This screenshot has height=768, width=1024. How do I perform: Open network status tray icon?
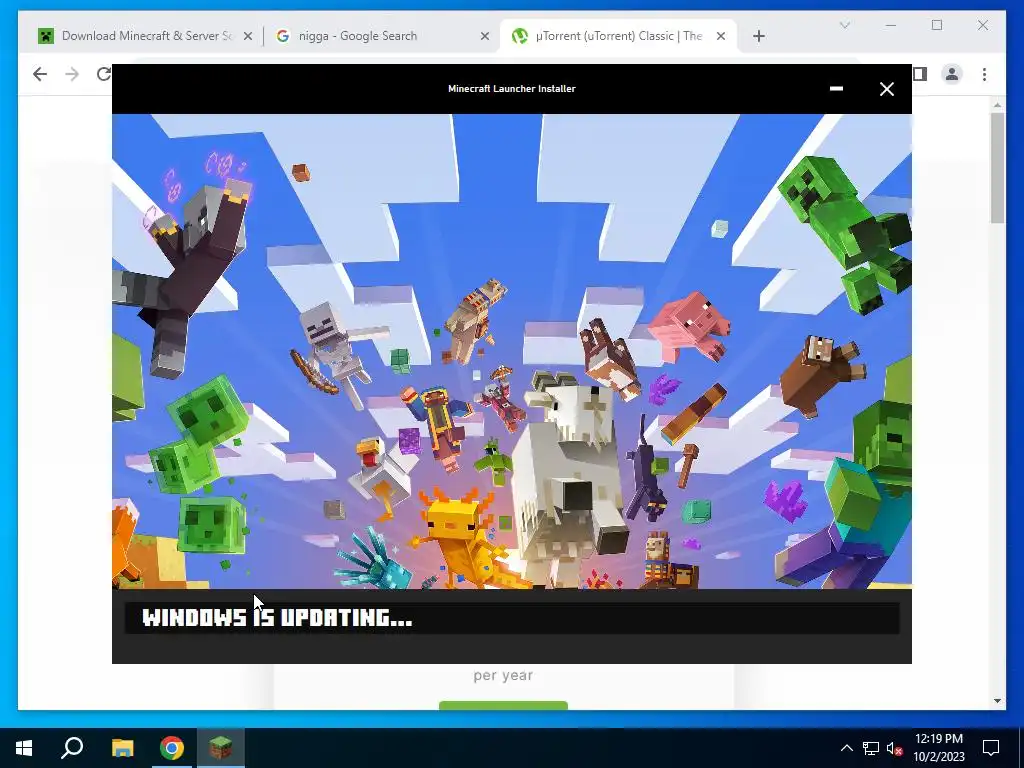pyautogui.click(x=871, y=748)
